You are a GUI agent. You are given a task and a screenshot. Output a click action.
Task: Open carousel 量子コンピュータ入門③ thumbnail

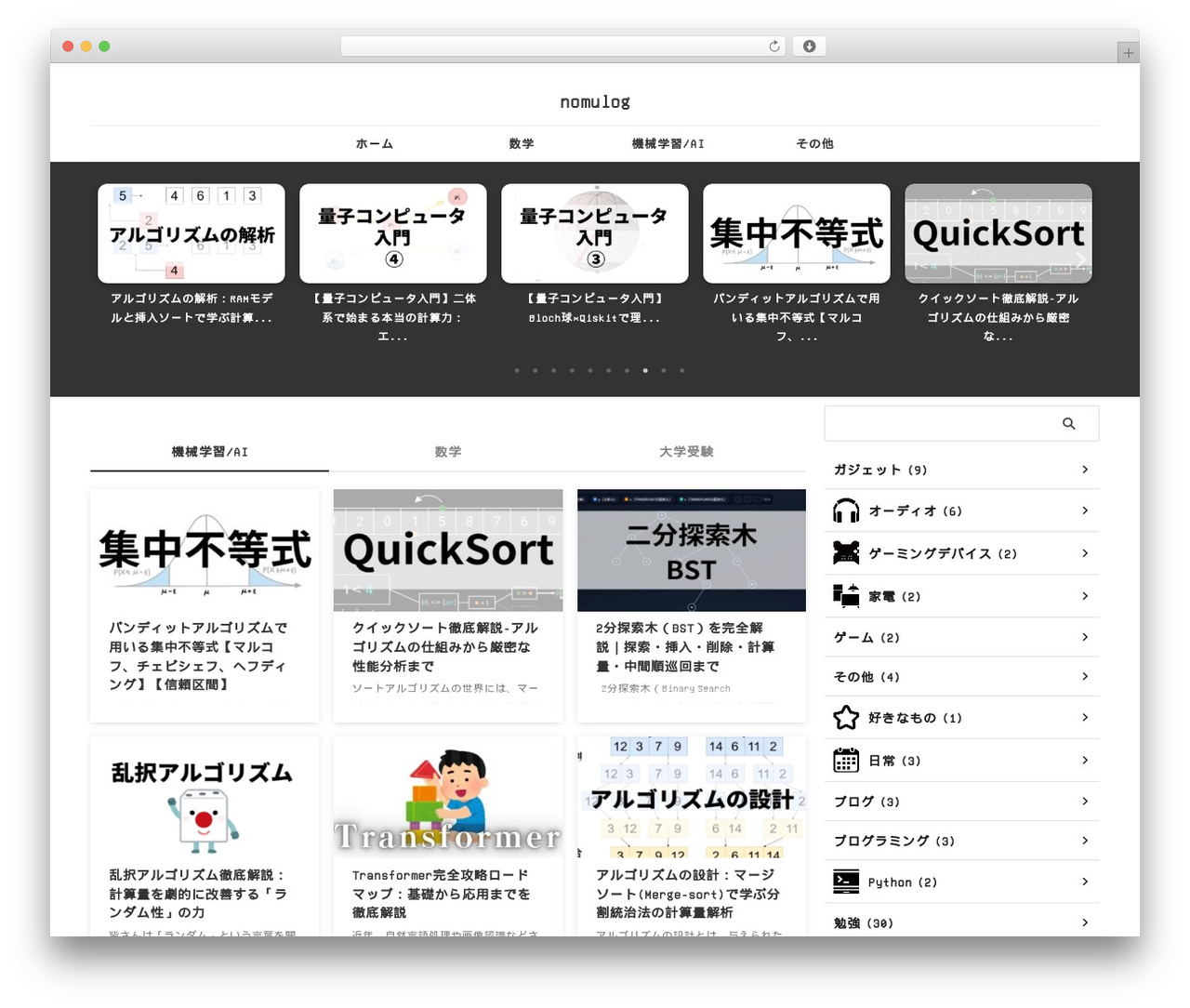tap(595, 233)
